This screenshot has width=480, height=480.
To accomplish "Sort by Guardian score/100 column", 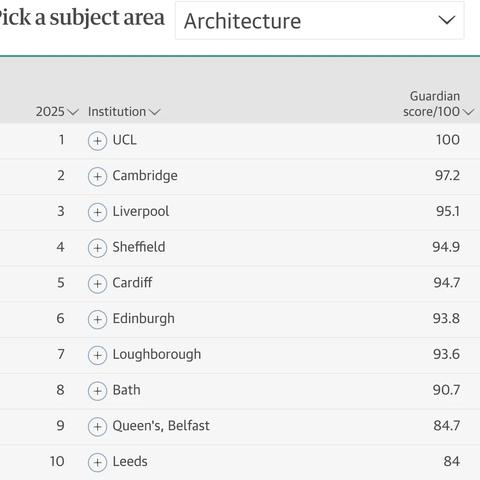I will tap(438, 104).
